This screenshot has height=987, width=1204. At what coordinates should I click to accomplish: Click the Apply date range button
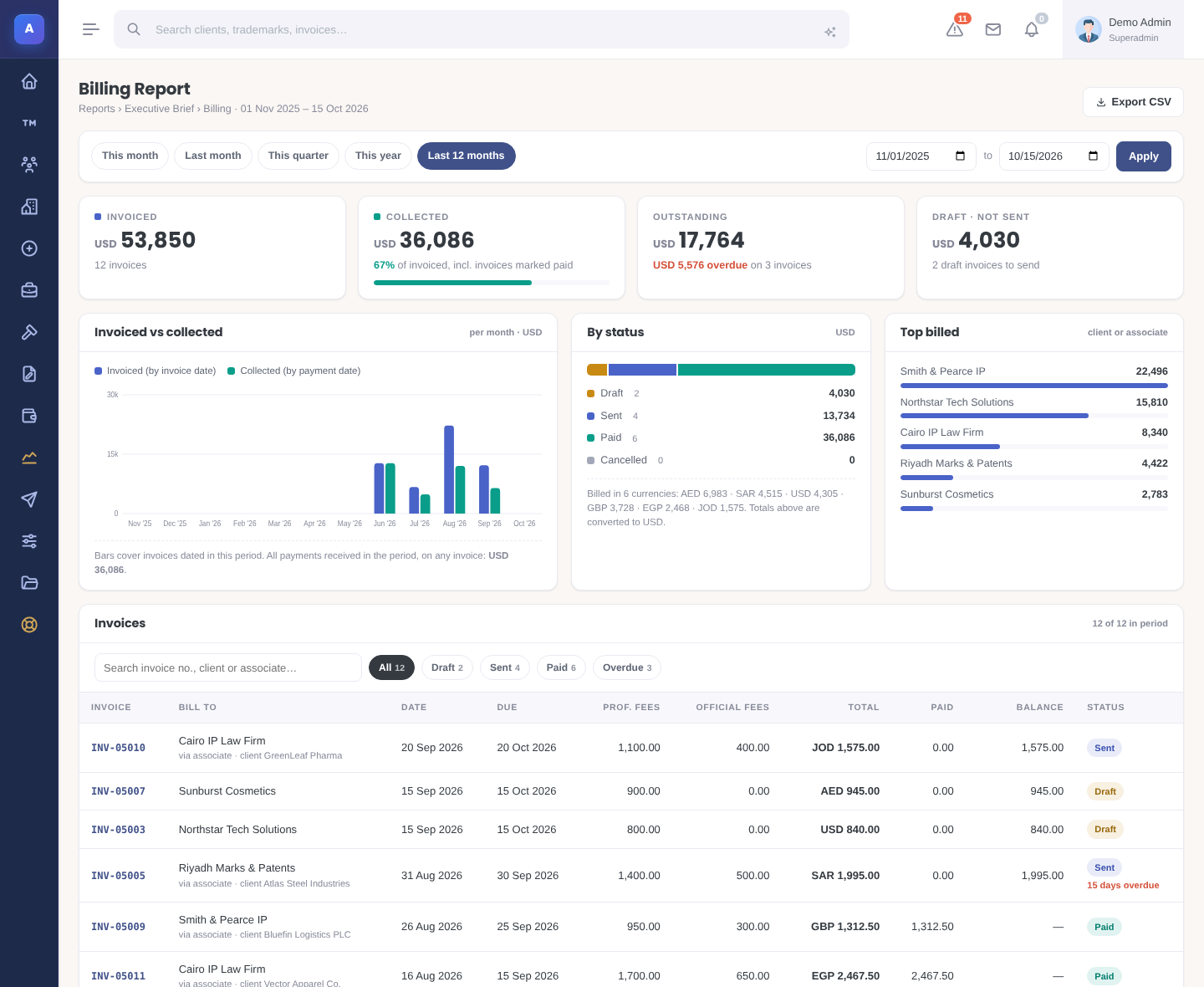pyautogui.click(x=1144, y=156)
